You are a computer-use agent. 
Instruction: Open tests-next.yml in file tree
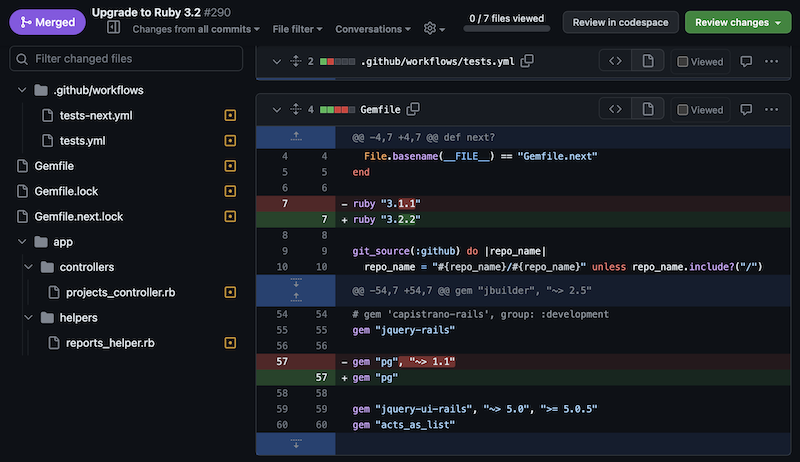[x=96, y=116]
